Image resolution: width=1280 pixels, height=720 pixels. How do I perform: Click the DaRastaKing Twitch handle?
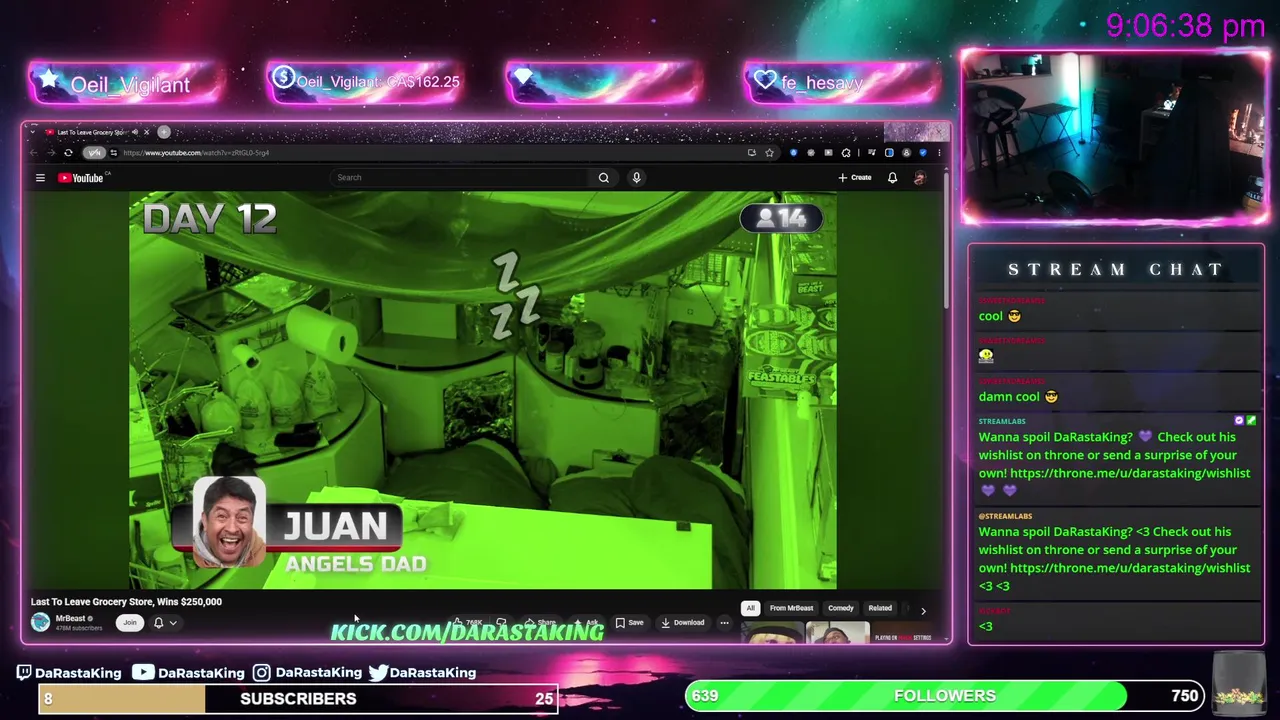tap(69, 672)
